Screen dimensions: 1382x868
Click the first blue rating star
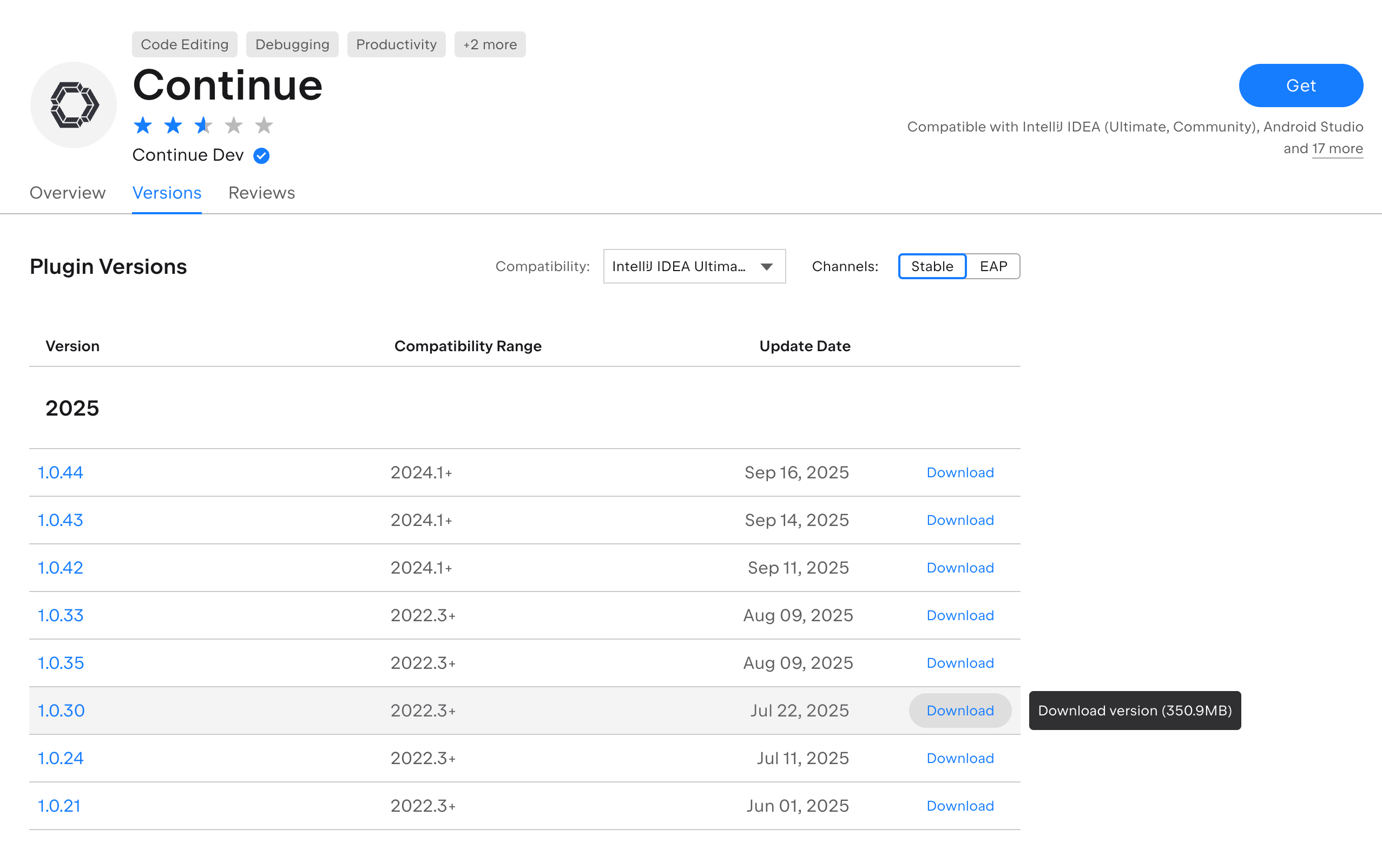tap(142, 125)
